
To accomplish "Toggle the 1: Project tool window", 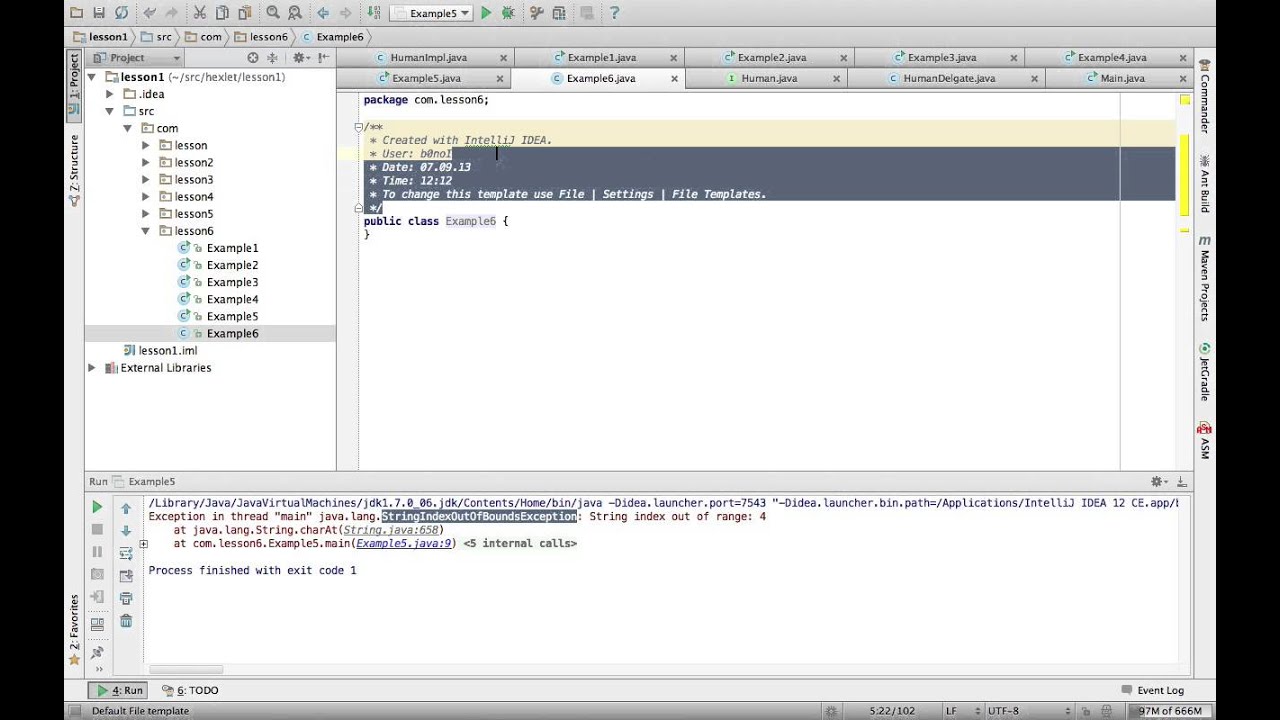I will 74,88.
